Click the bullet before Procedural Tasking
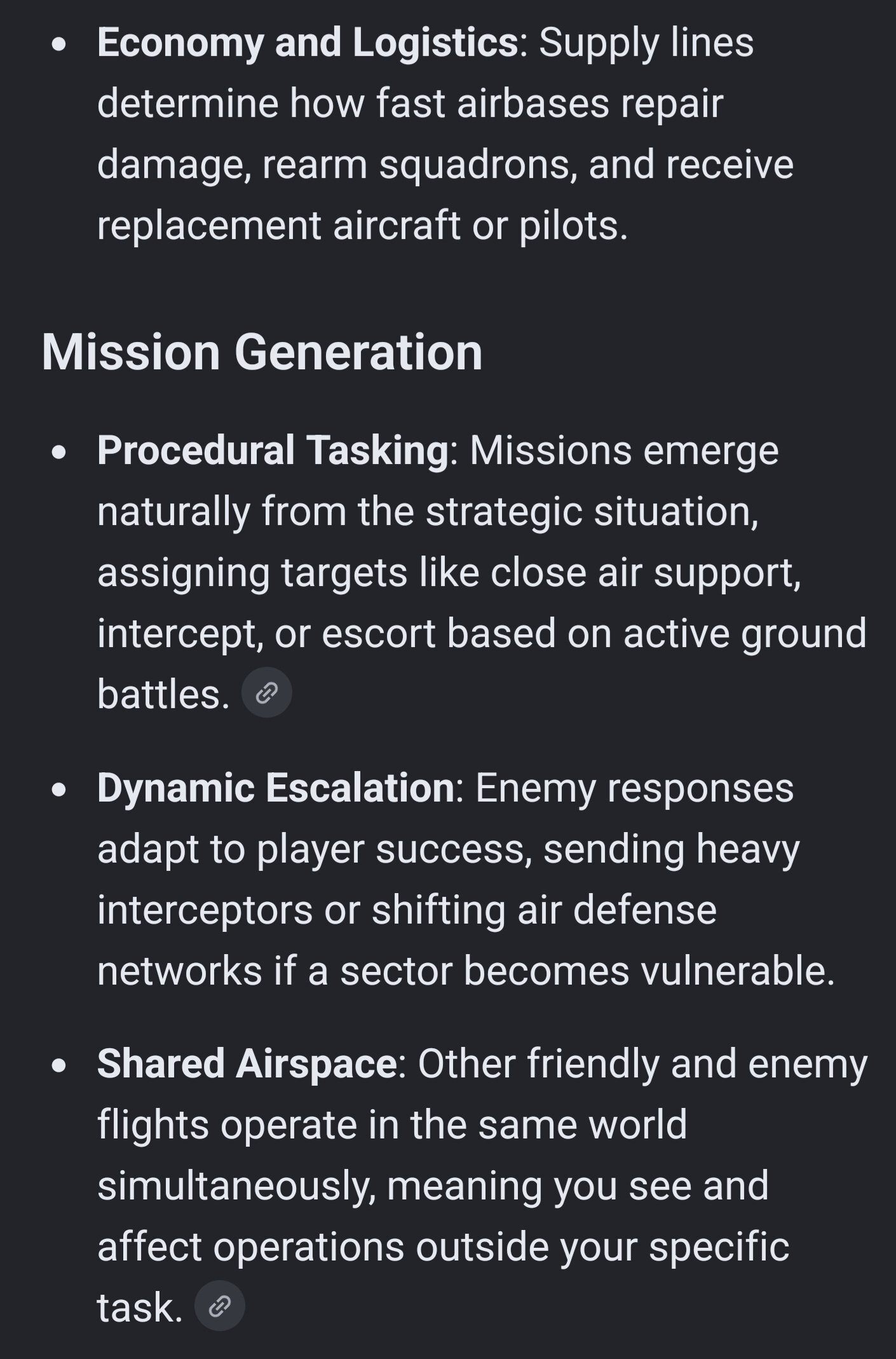 click(59, 452)
